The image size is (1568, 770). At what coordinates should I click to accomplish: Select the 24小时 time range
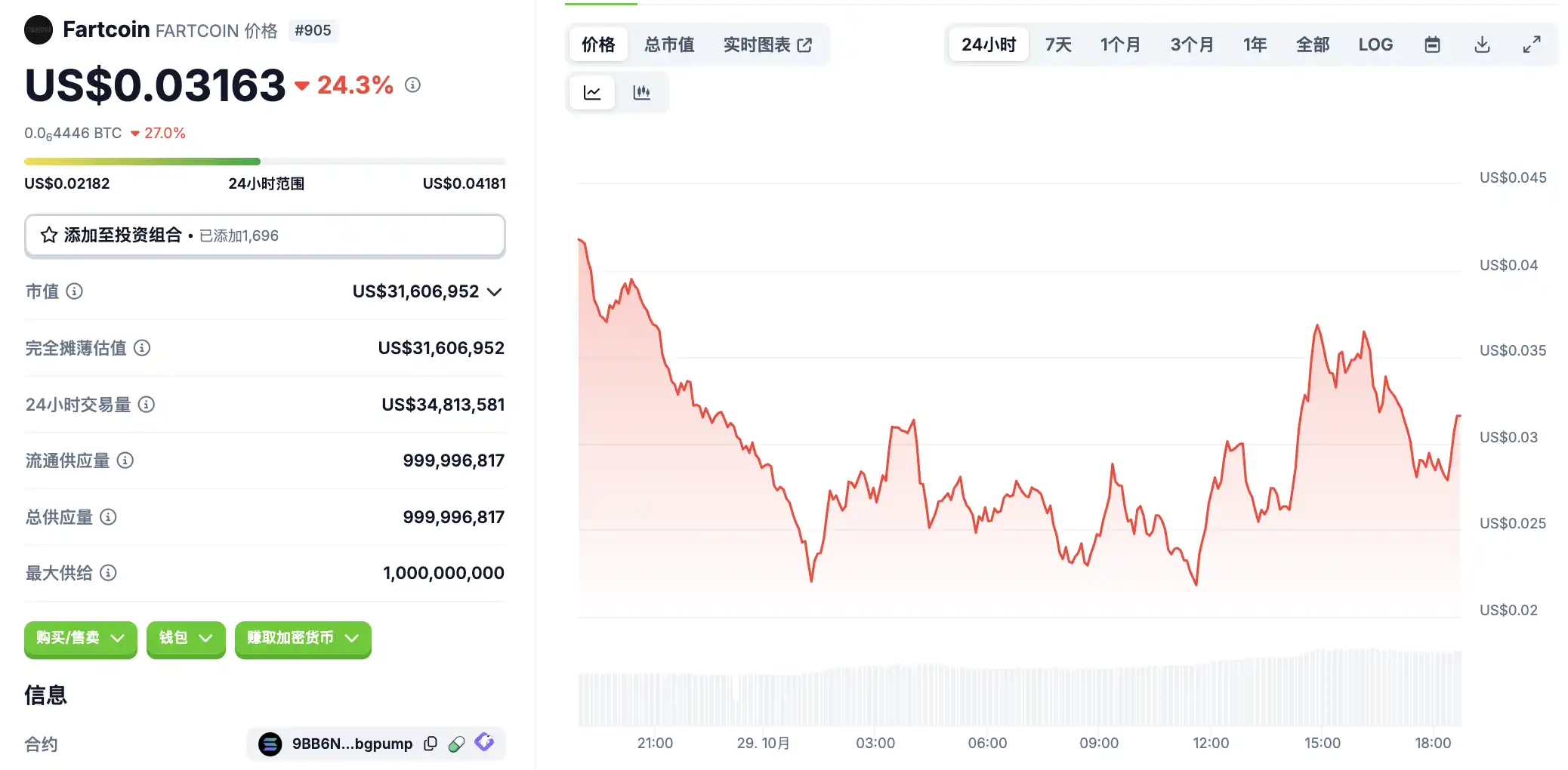988,45
